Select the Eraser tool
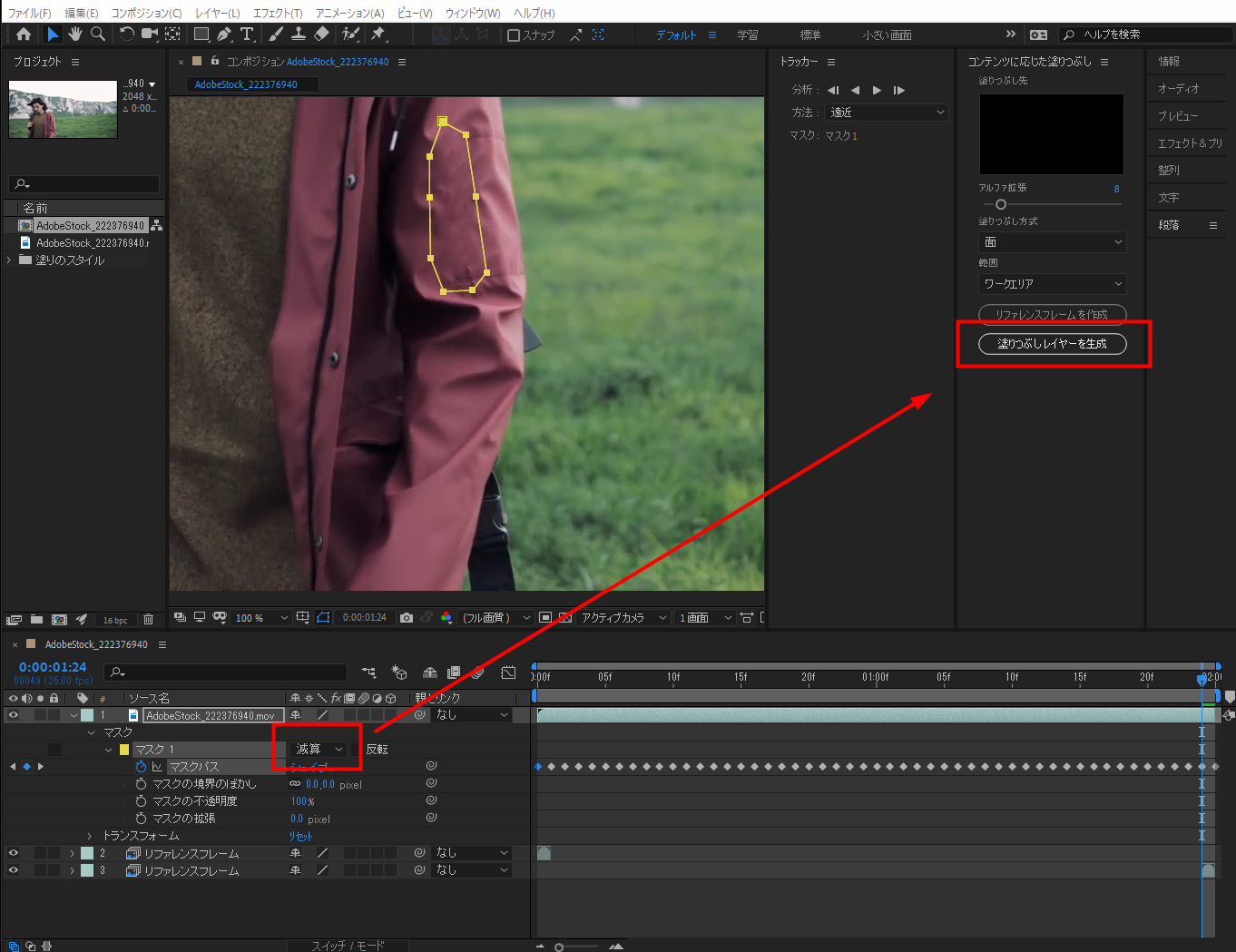Viewport: 1236px width, 952px height. click(x=321, y=34)
